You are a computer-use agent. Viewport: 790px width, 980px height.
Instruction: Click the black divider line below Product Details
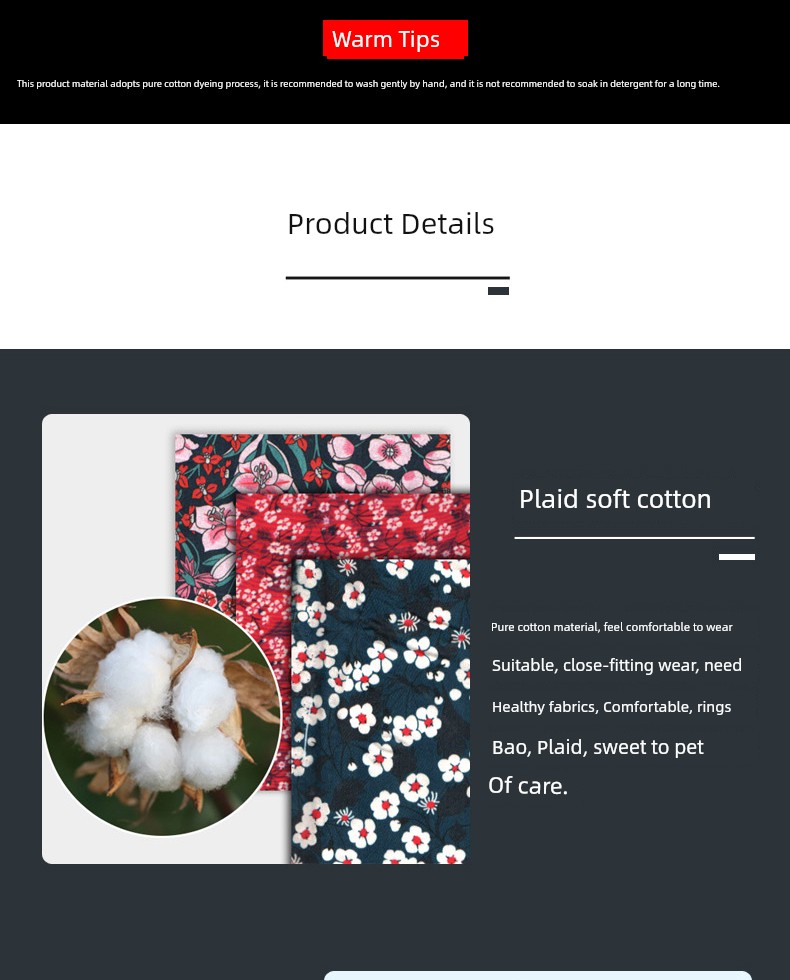pos(398,278)
